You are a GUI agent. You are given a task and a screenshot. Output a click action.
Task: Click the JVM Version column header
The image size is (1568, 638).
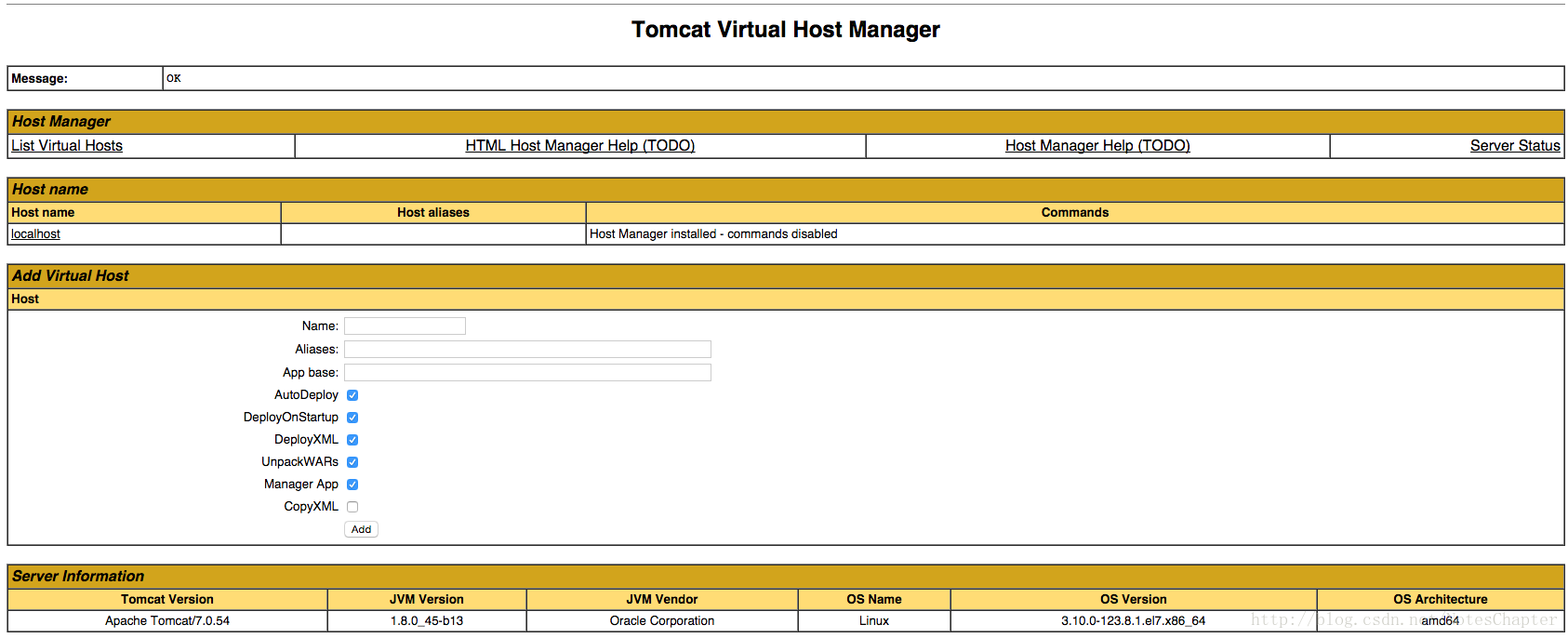pos(427,600)
